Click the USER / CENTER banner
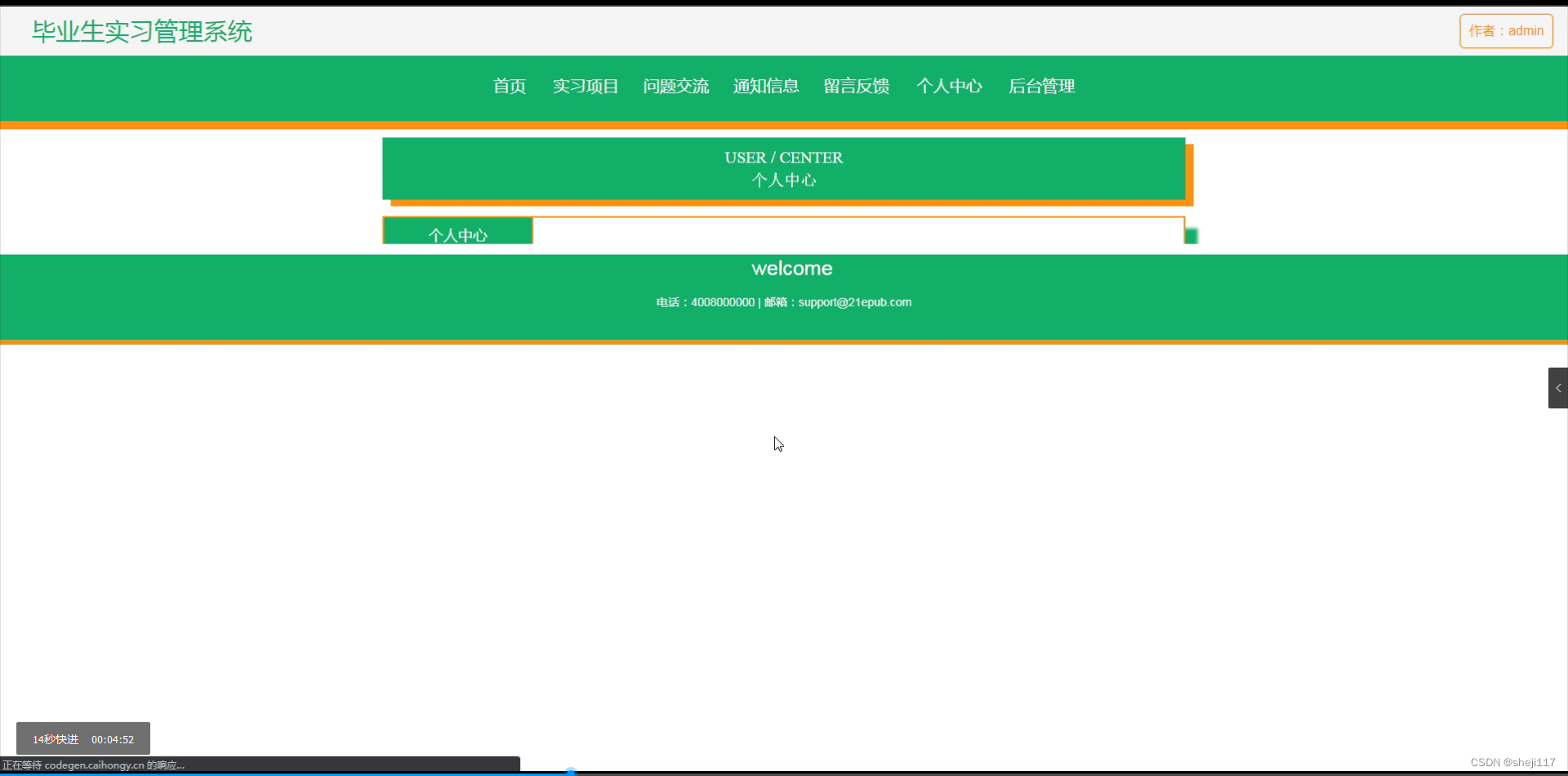This screenshot has height=776, width=1568. click(x=783, y=168)
